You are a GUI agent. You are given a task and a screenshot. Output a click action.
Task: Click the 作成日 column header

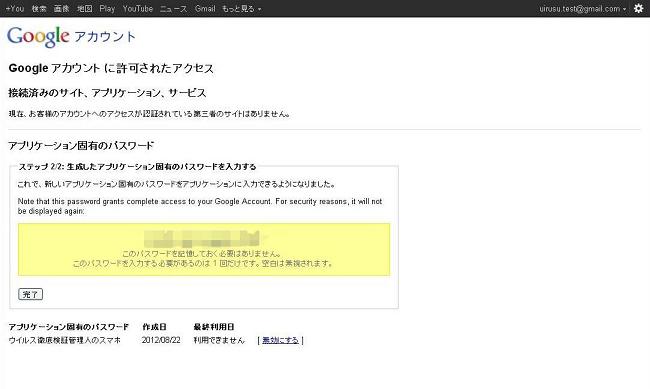(x=154, y=327)
